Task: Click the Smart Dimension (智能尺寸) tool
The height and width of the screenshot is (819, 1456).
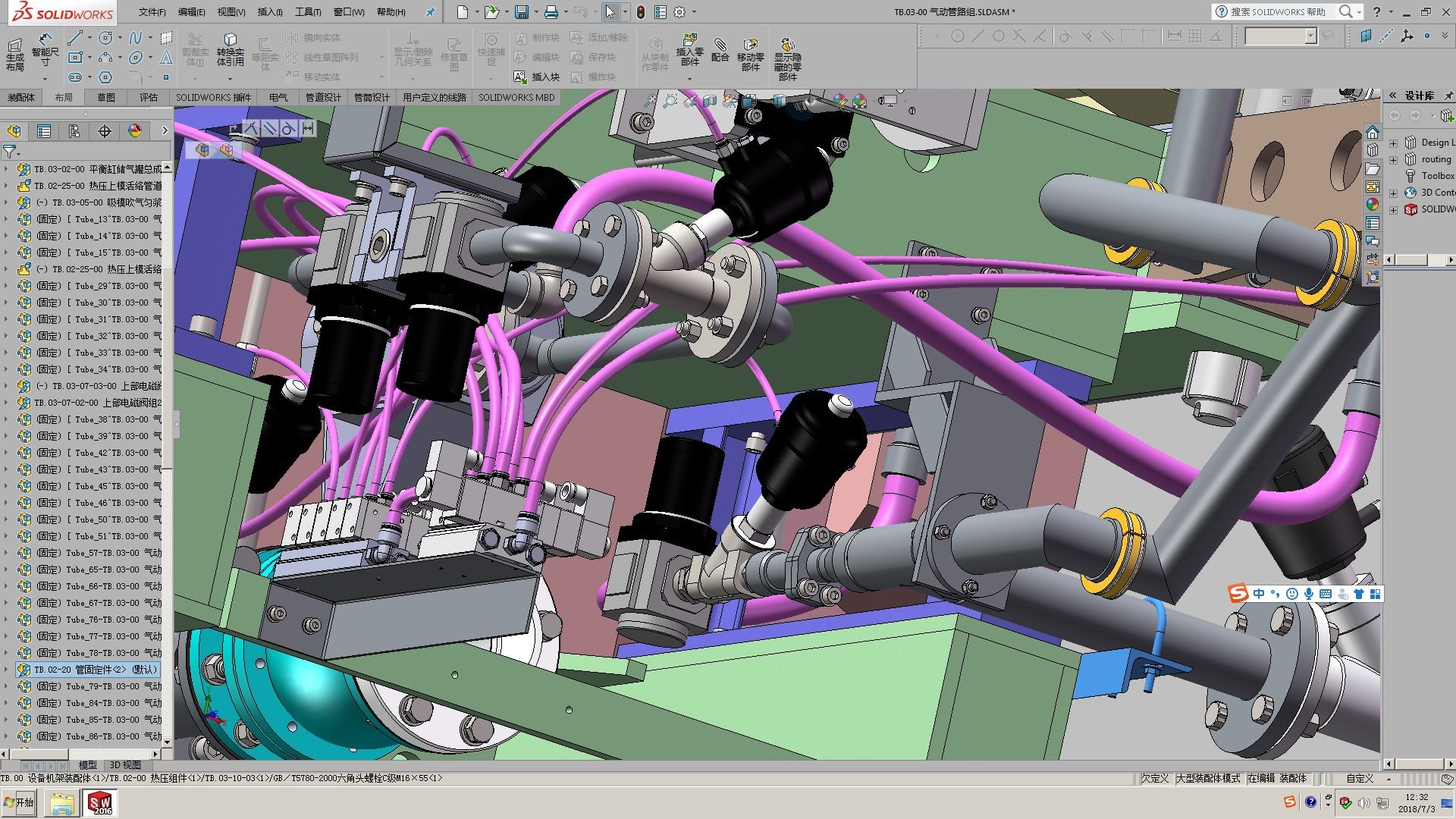Action: [x=45, y=45]
